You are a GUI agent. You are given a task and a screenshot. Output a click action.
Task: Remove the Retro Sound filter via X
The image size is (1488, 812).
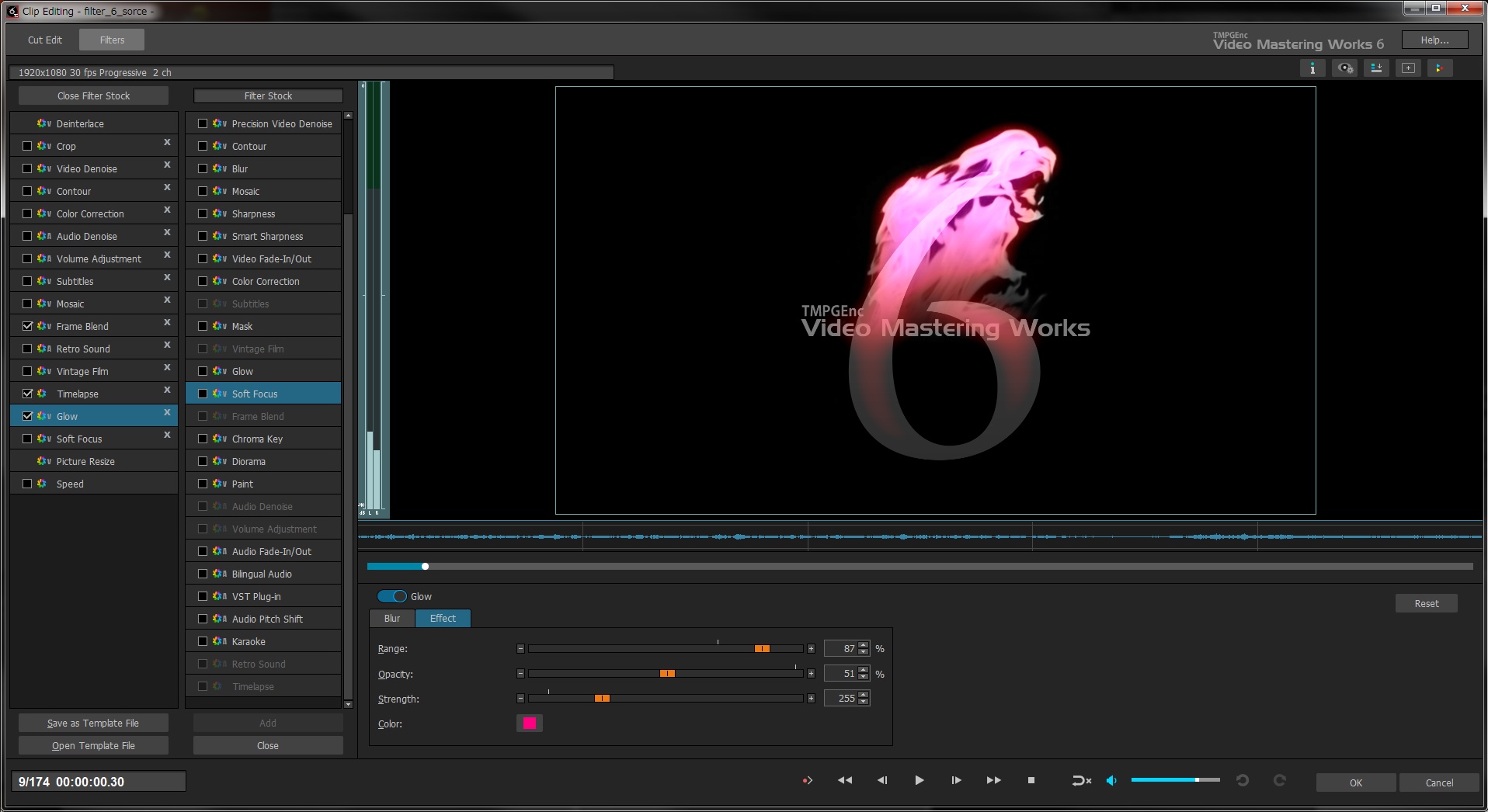tap(167, 345)
